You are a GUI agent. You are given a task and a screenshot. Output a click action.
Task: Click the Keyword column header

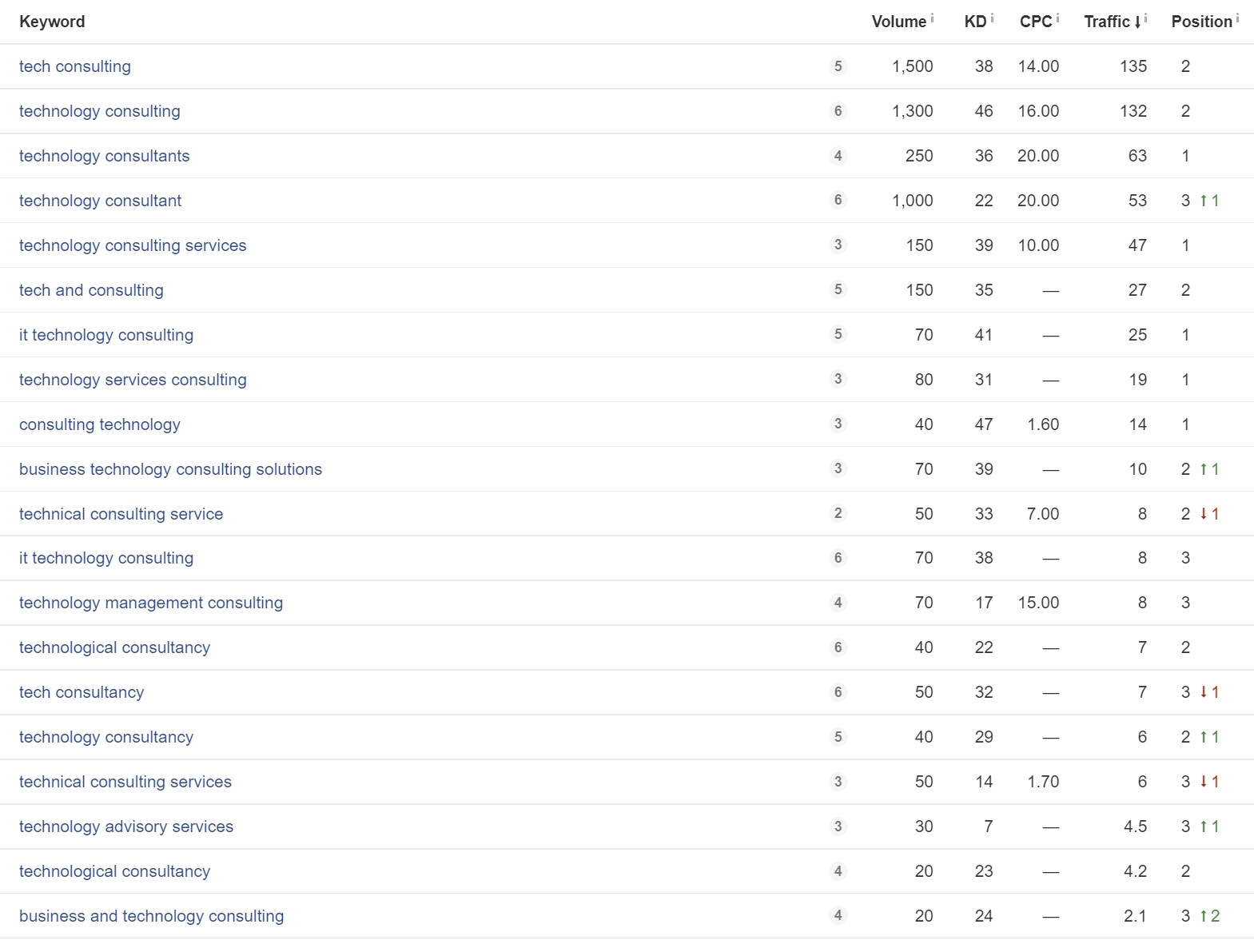pos(52,22)
